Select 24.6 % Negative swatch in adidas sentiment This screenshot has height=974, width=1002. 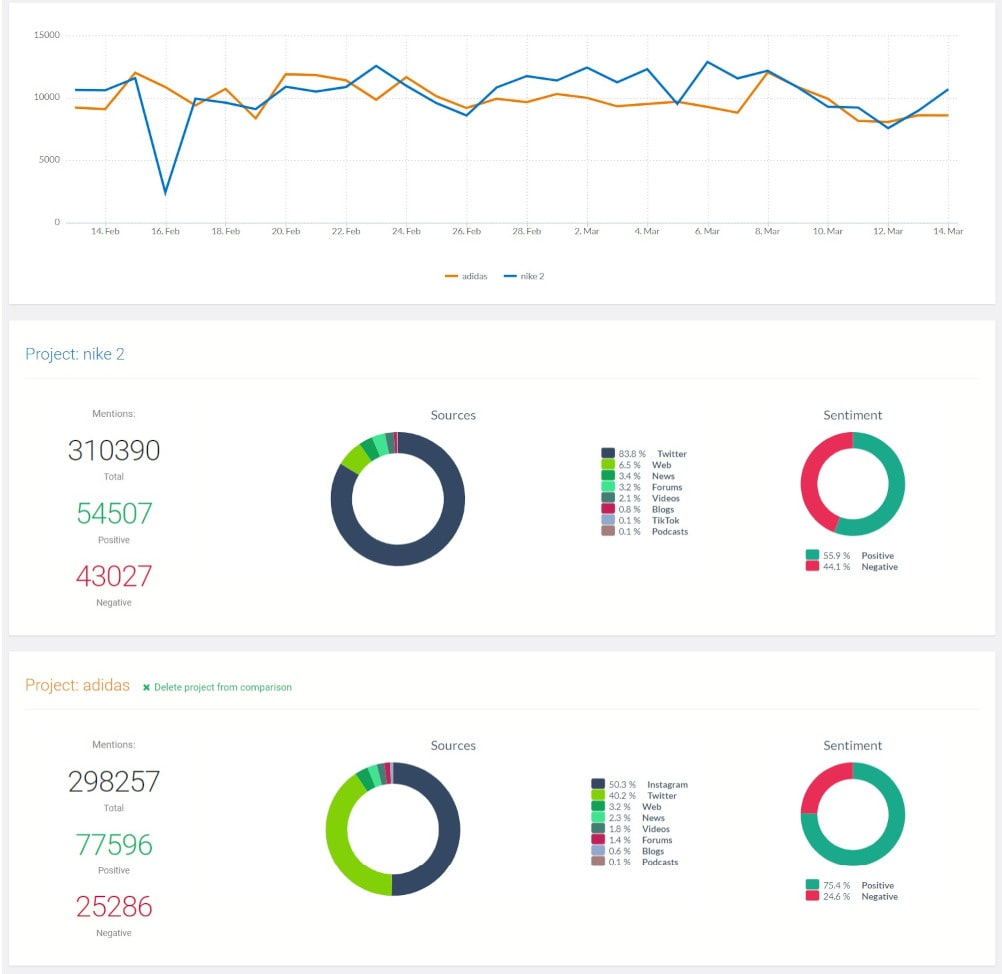coord(812,896)
